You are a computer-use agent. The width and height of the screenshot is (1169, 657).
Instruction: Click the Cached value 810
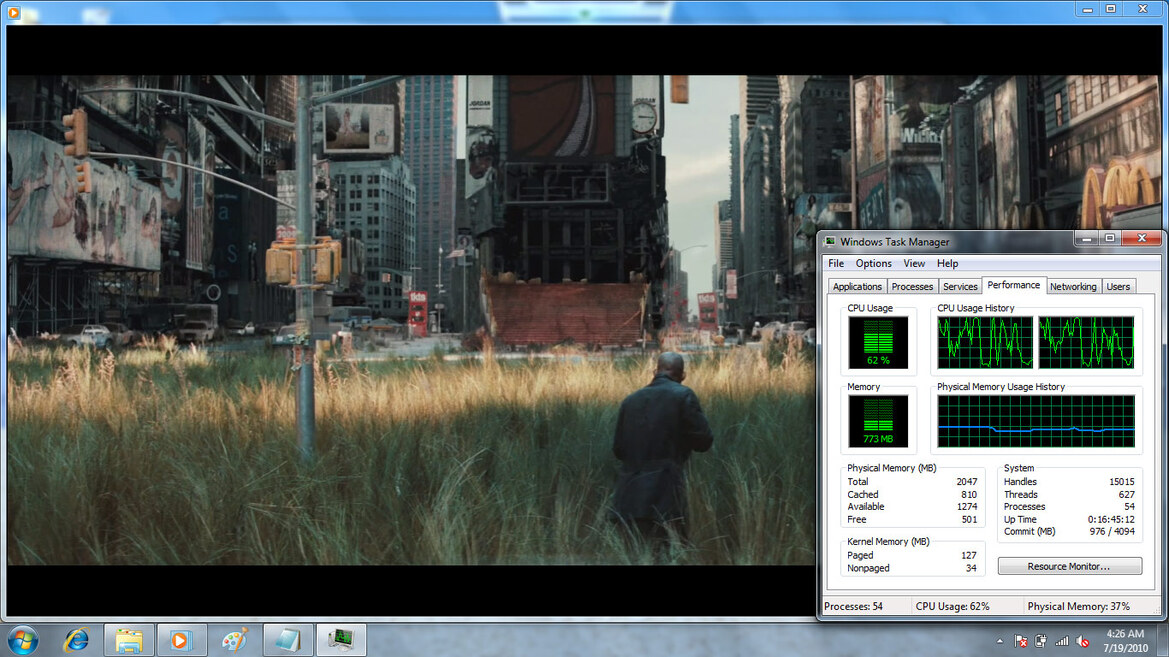[968, 494]
